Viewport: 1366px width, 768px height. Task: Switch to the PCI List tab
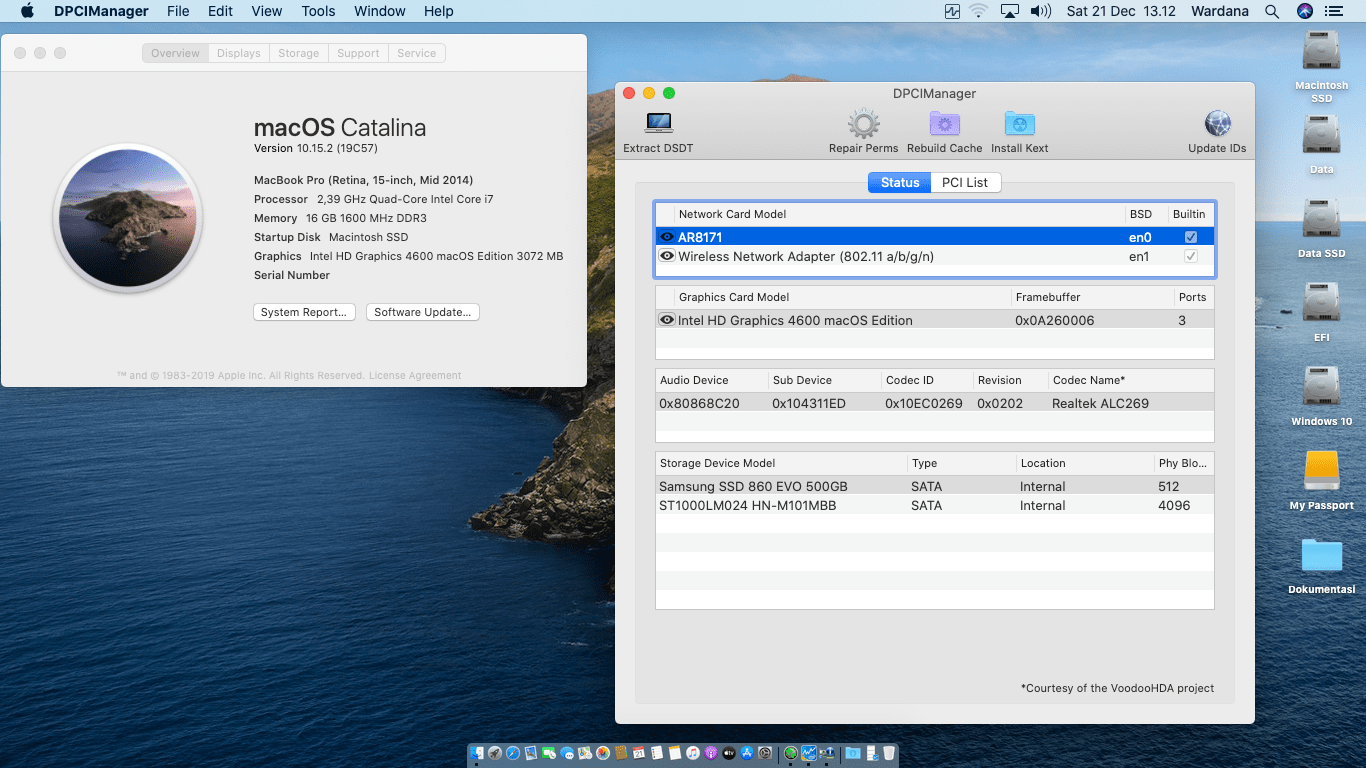(x=964, y=182)
